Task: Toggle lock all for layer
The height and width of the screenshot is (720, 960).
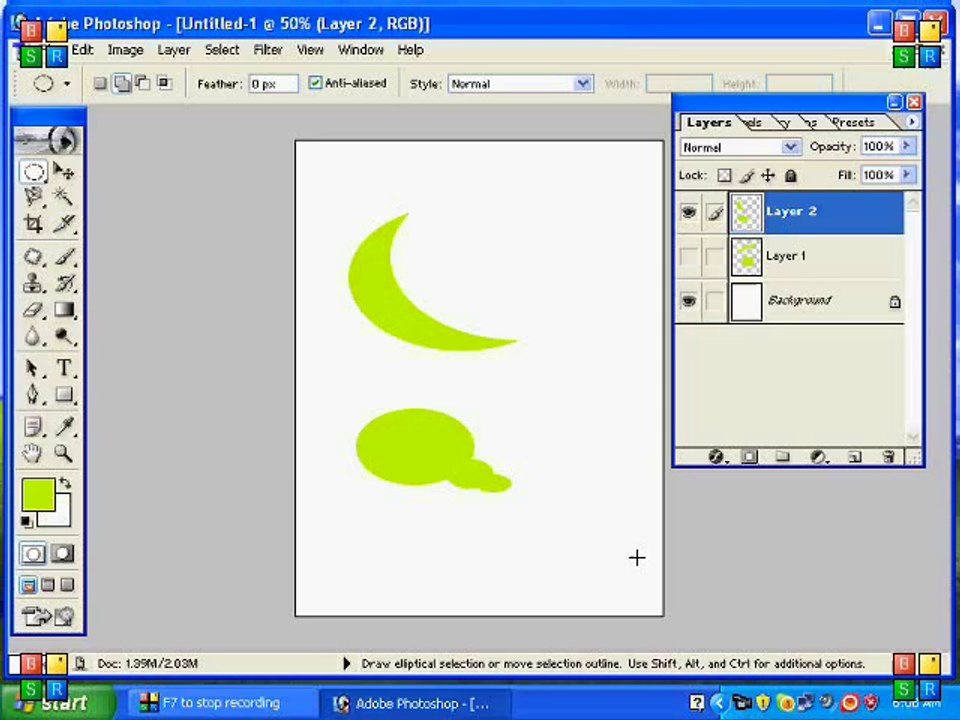Action: (790, 176)
